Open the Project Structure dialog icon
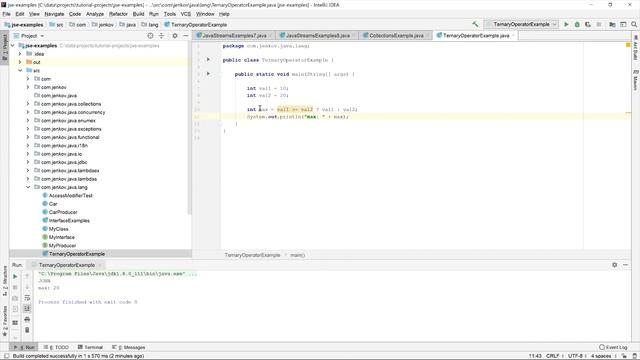The width and height of the screenshot is (640, 360). pyautogui.click(x=612, y=24)
